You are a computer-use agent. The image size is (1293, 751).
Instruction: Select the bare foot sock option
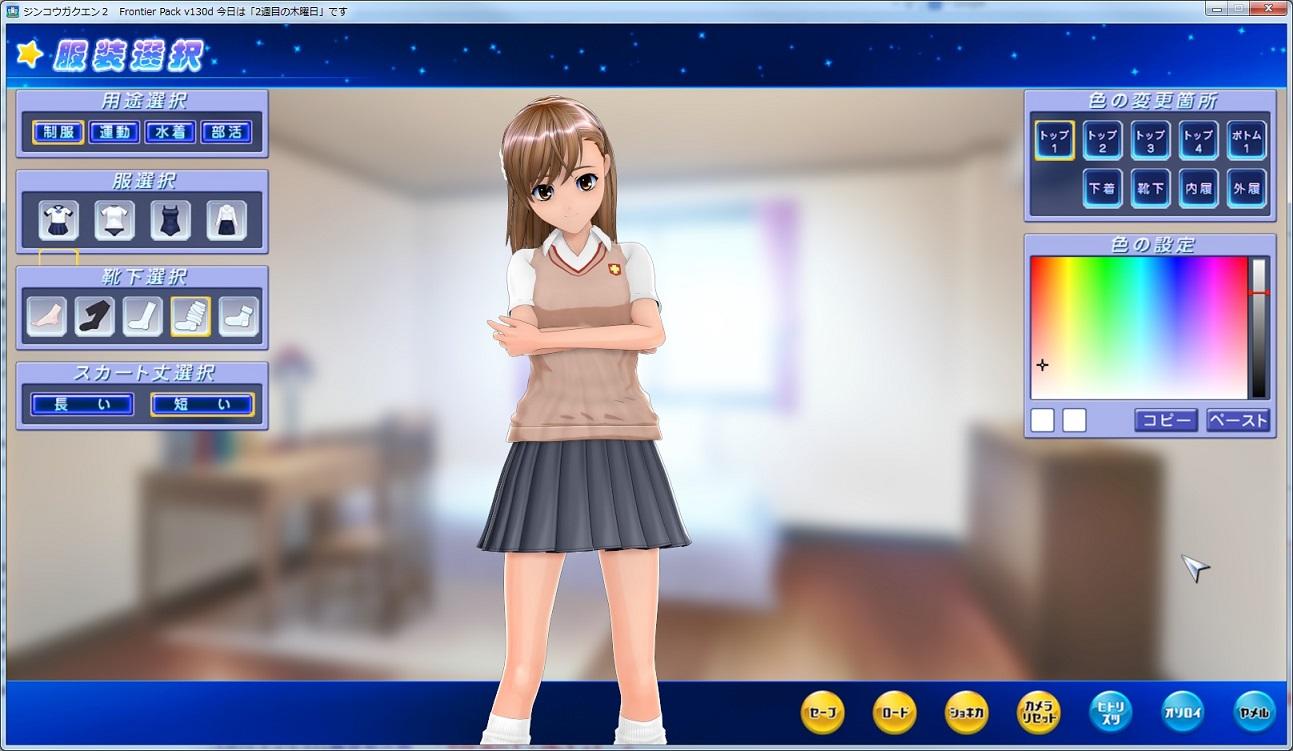[46, 316]
